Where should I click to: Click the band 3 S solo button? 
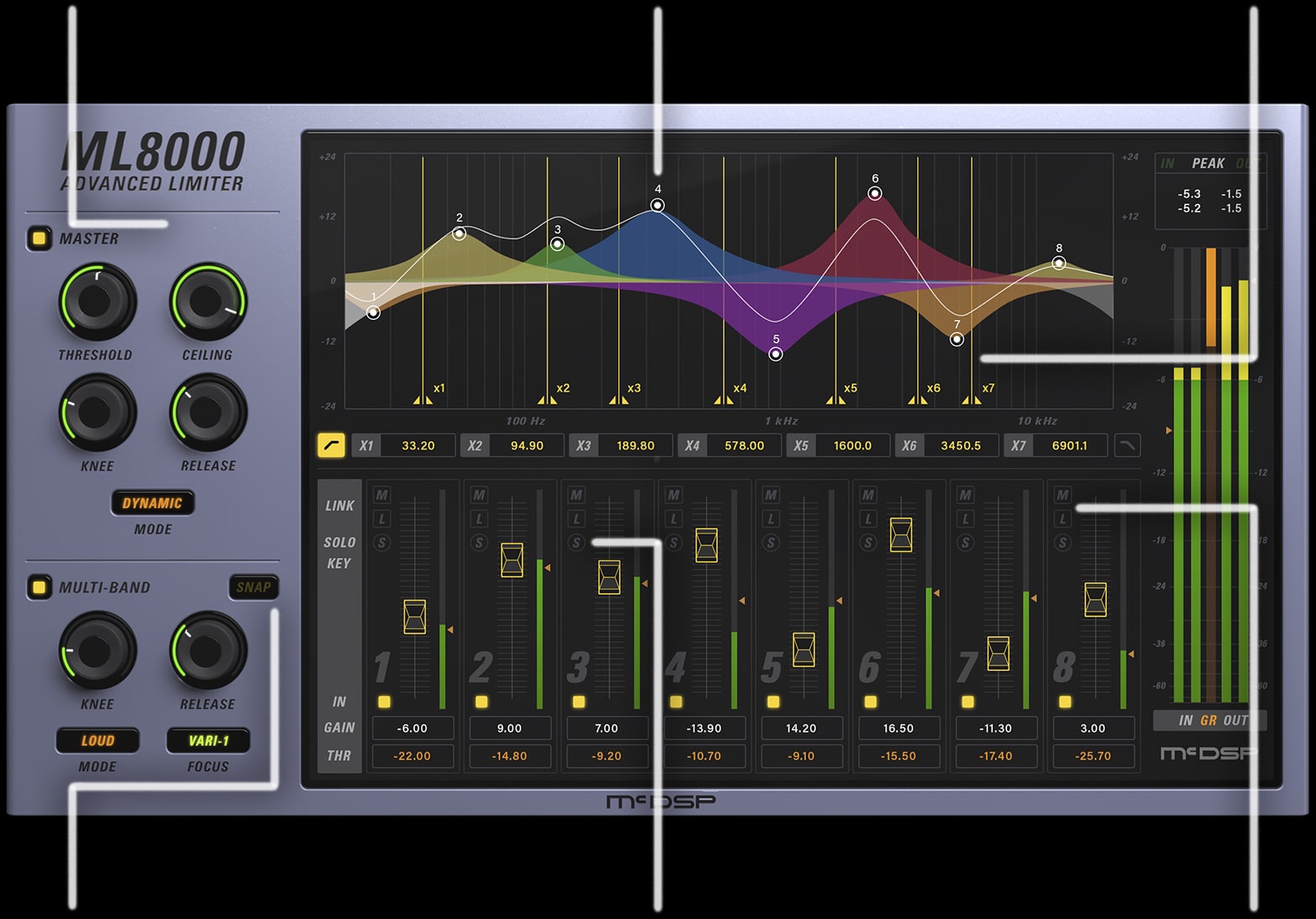[x=576, y=543]
